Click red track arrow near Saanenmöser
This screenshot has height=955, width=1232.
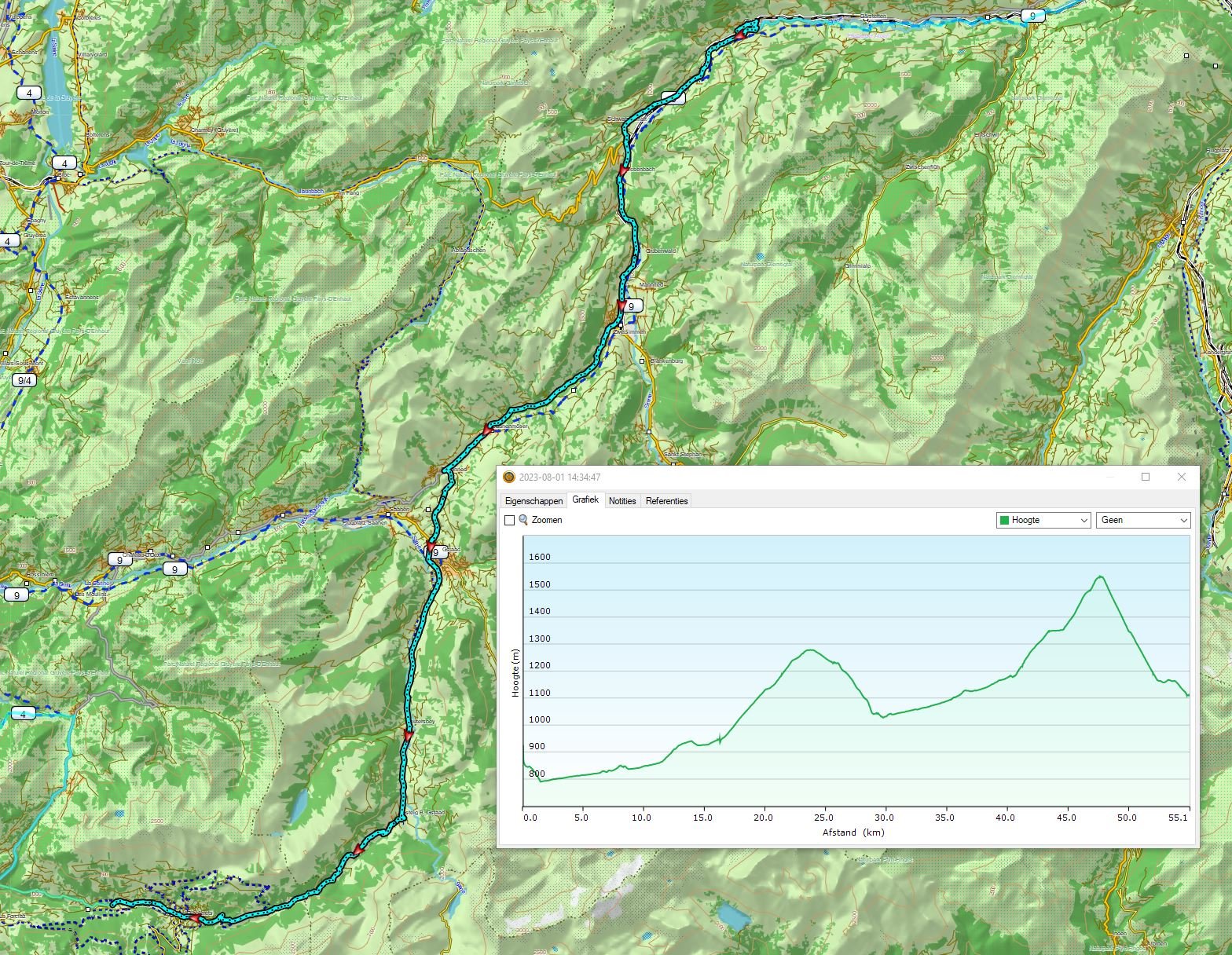(x=486, y=430)
